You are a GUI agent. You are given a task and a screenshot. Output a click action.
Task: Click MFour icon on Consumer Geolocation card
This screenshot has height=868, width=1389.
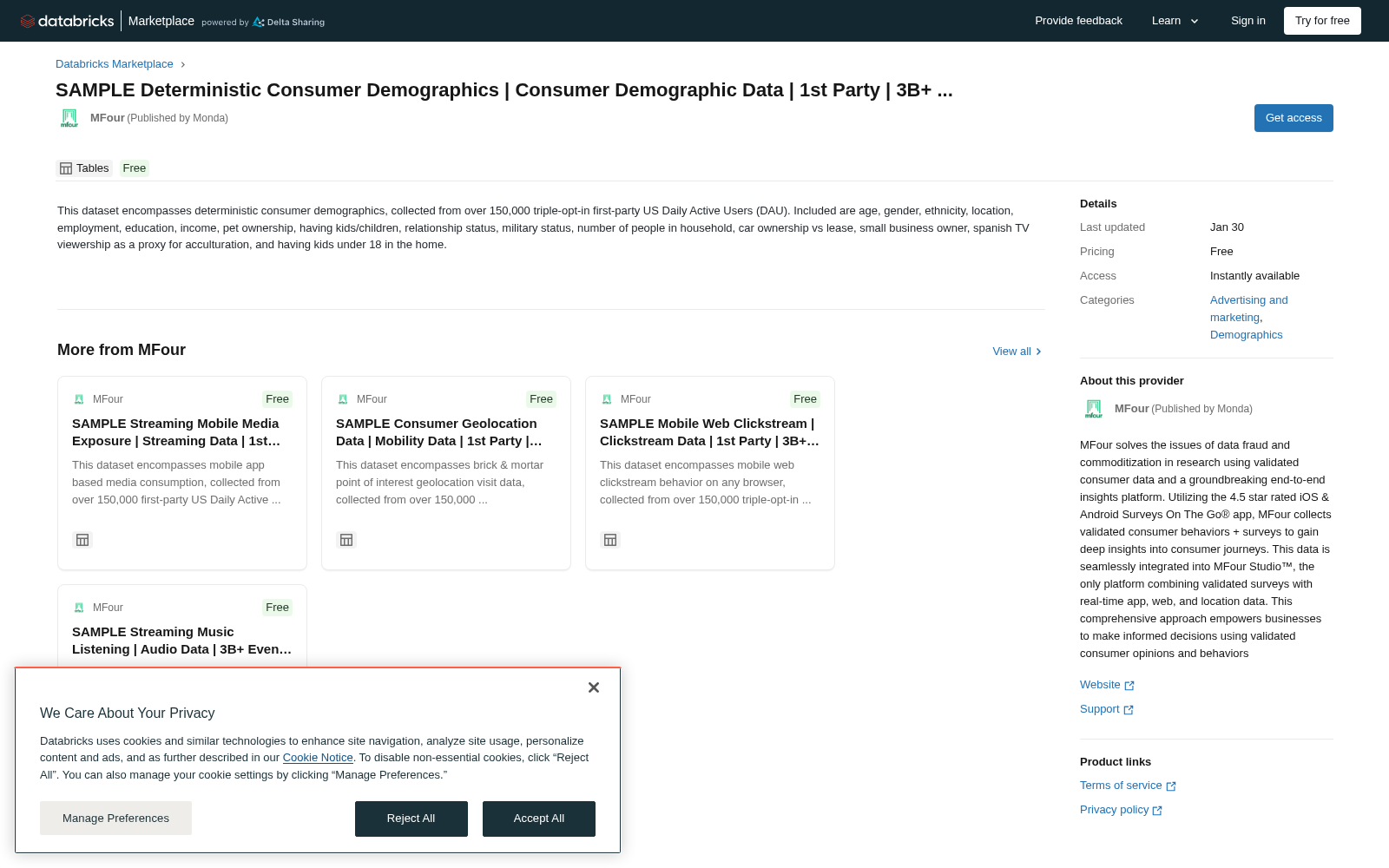343,399
